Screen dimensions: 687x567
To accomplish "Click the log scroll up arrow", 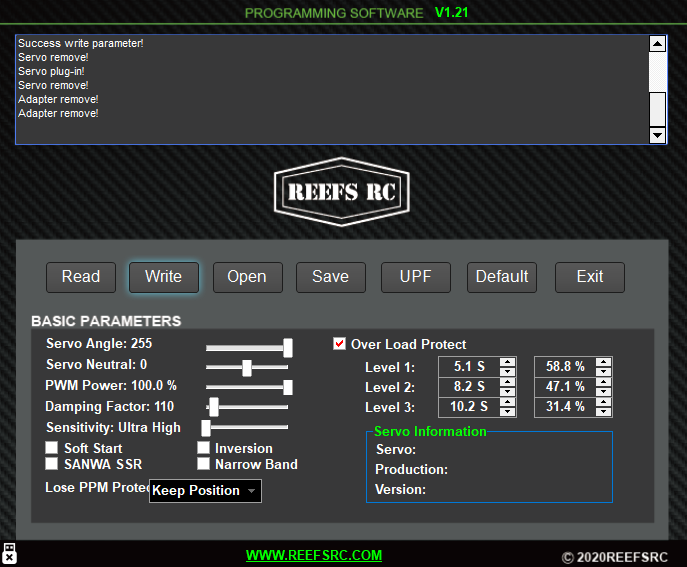I will pyautogui.click(x=657, y=43).
